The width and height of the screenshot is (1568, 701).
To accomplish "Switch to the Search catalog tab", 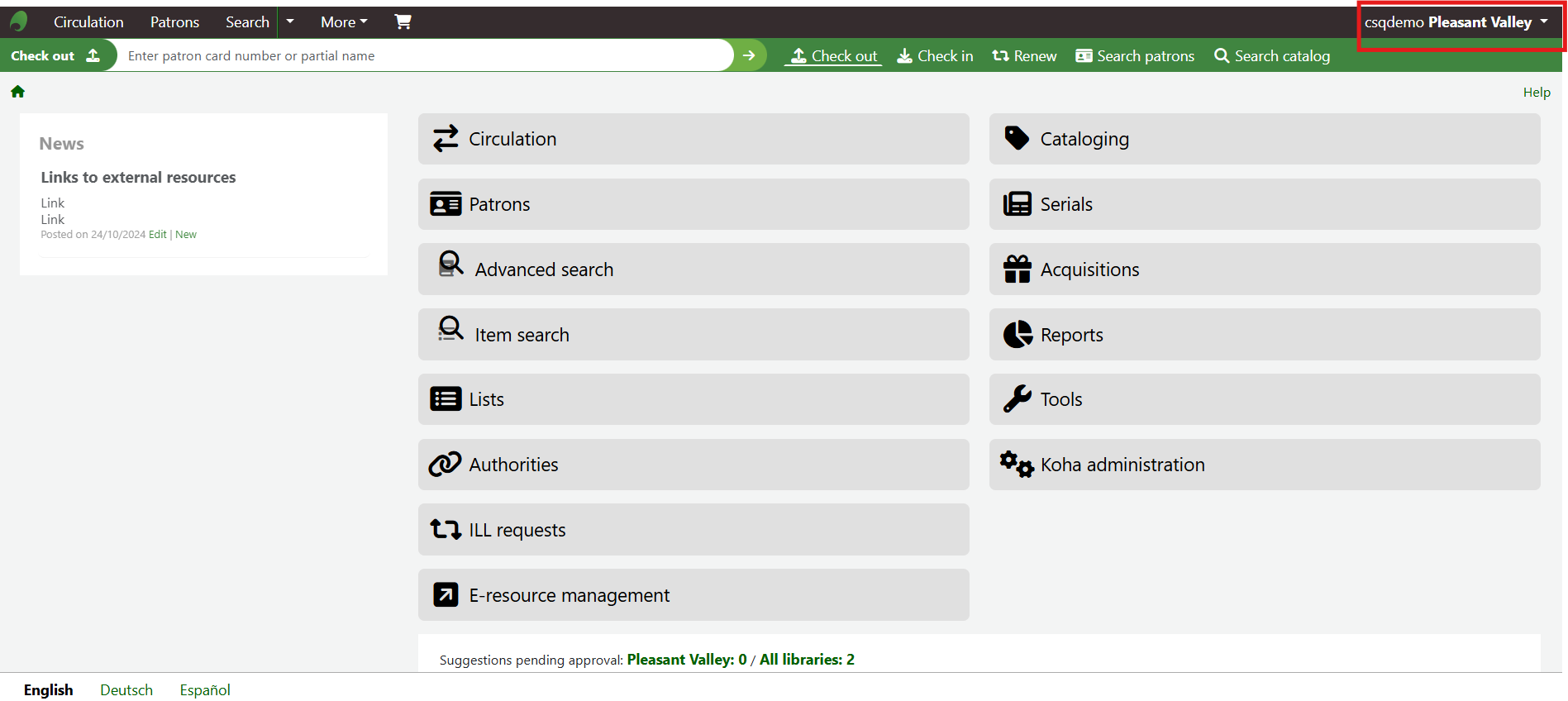I will click(1272, 55).
